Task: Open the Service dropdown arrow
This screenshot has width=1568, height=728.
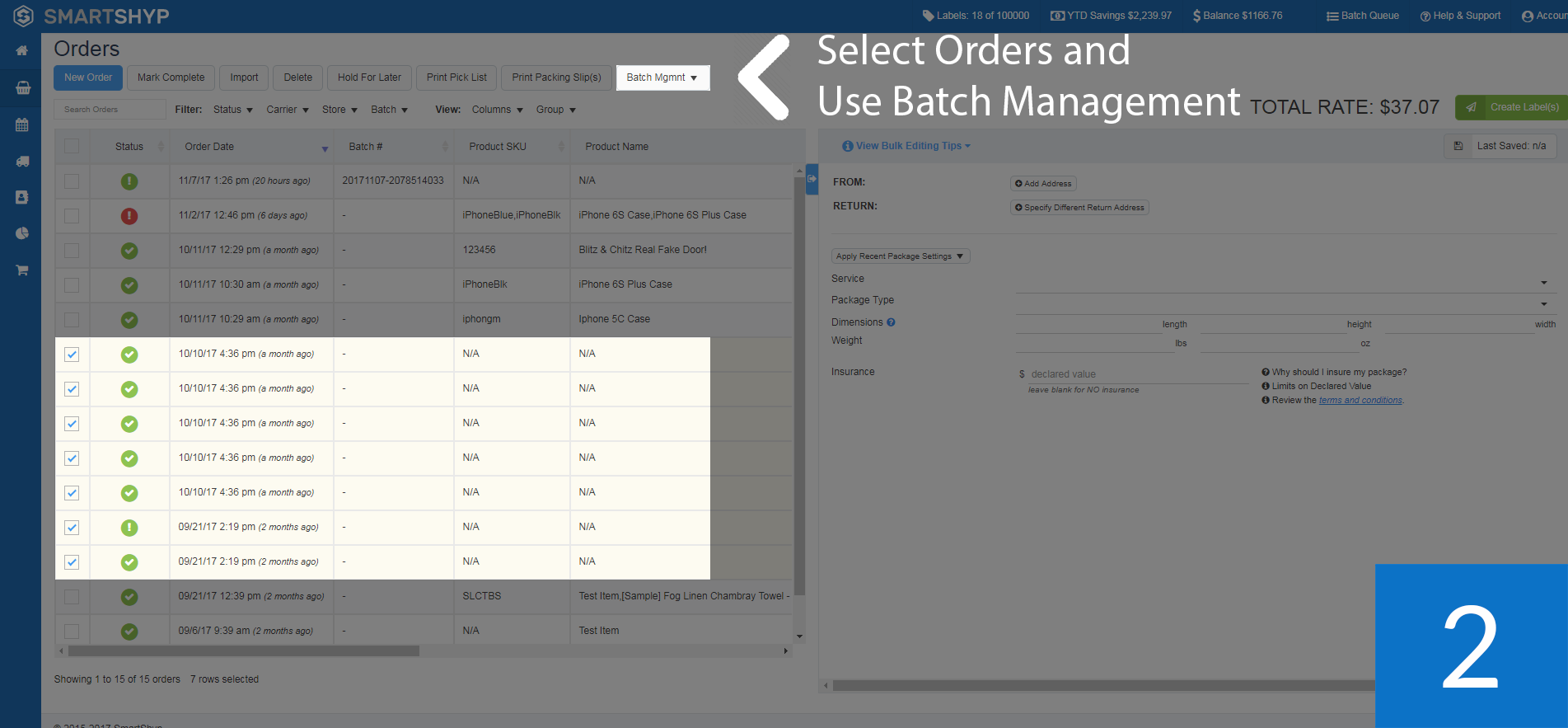Action: [x=1544, y=283]
